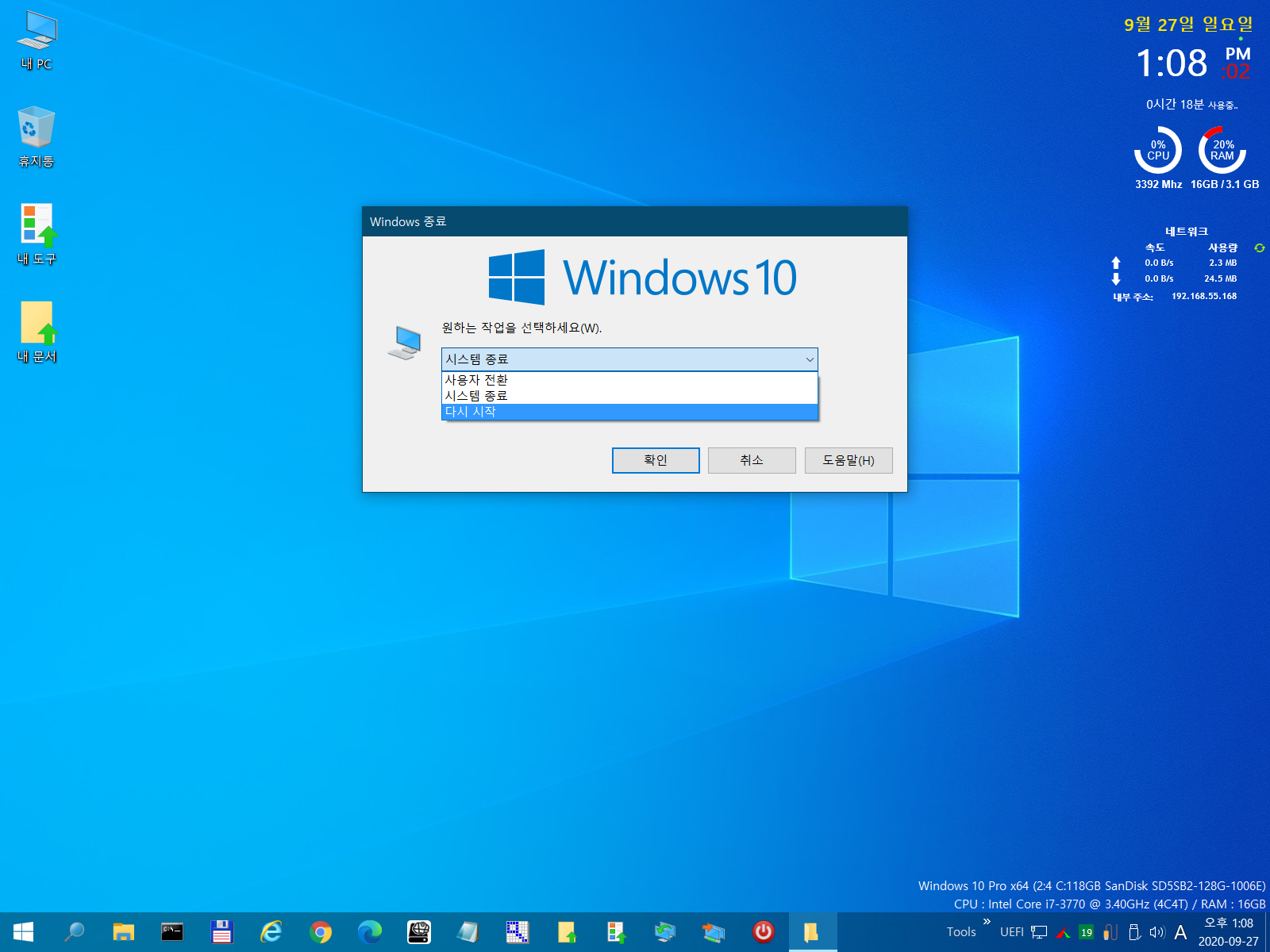Choose 사용자 전환 in the dropdown list
This screenshot has height=952, width=1270.
[x=629, y=380]
